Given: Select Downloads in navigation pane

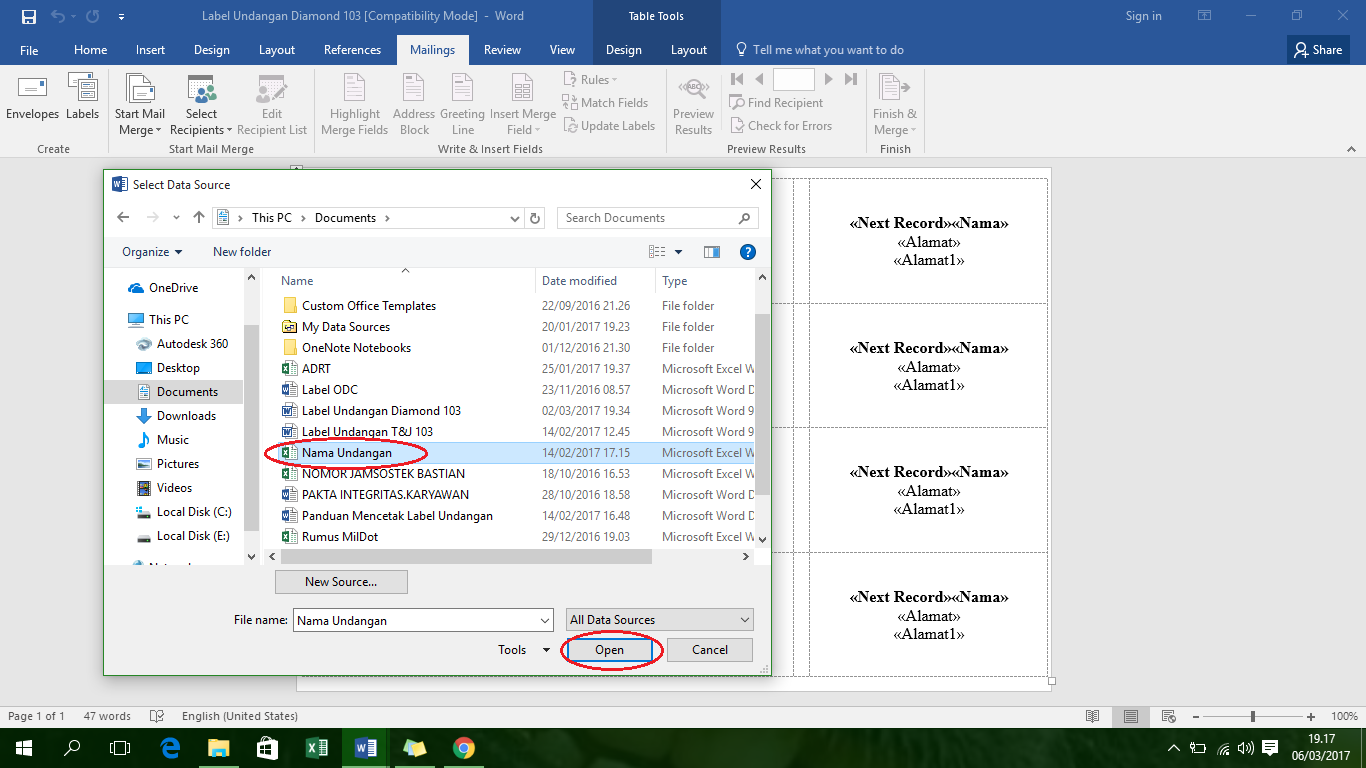Looking at the screenshot, I should click(x=186, y=416).
